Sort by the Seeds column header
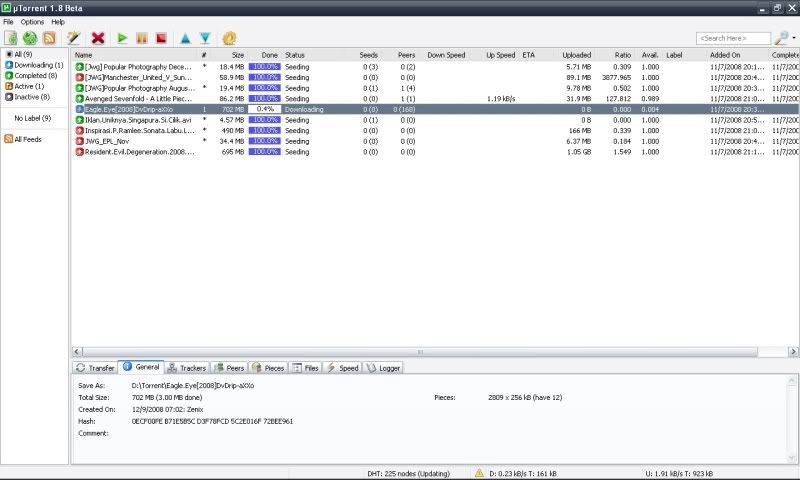The height and width of the screenshot is (480, 800). [368, 55]
